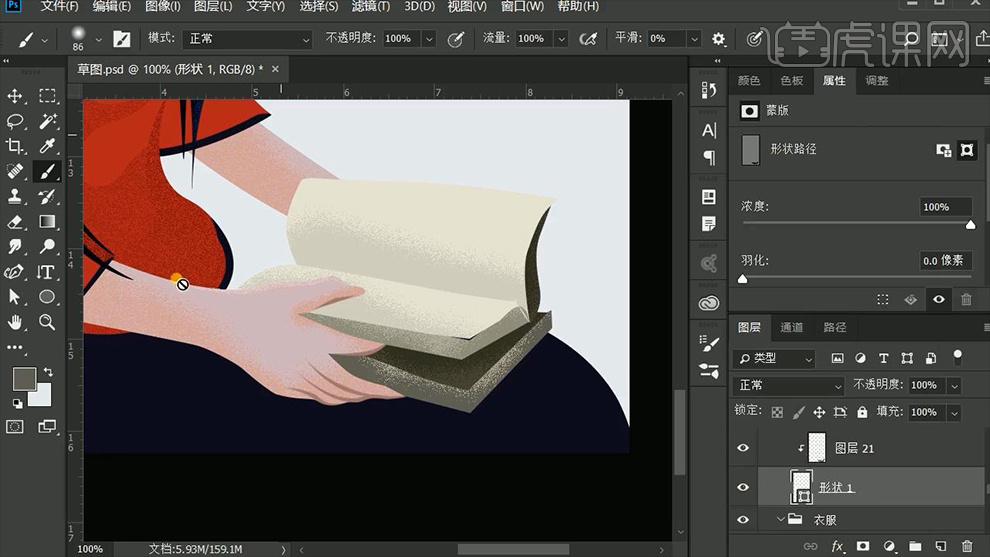The width and height of the screenshot is (990, 557).
Task: Select the Dodge tool
Action: 47,246
